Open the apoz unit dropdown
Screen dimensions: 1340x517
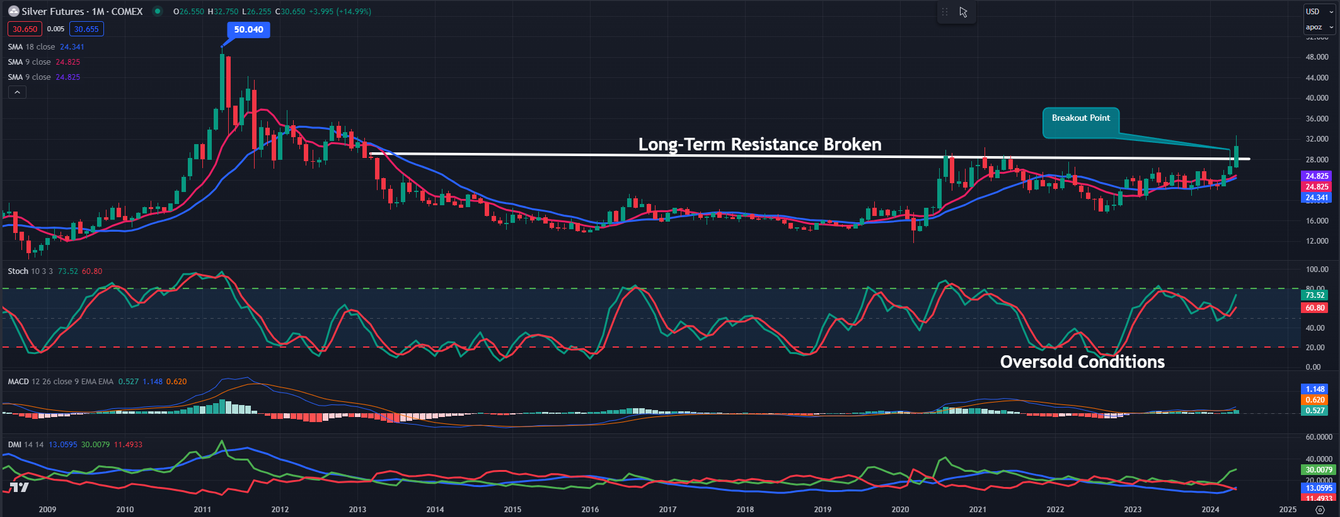coord(1313,27)
